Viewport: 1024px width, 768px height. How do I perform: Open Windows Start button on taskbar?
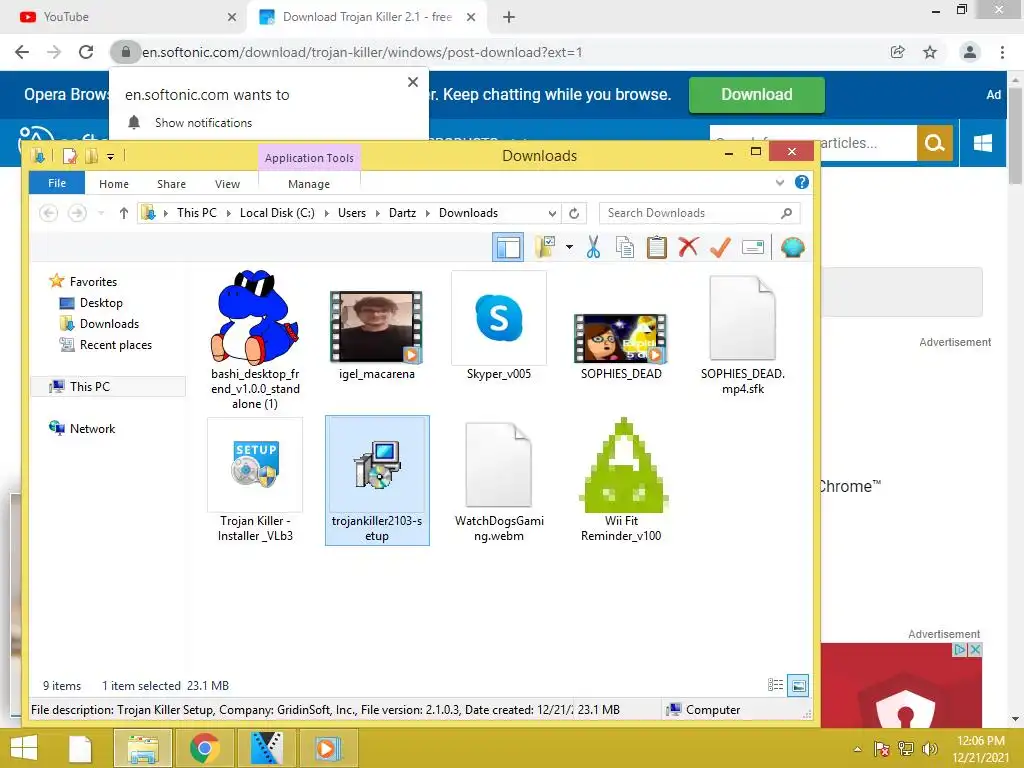pos(24,748)
